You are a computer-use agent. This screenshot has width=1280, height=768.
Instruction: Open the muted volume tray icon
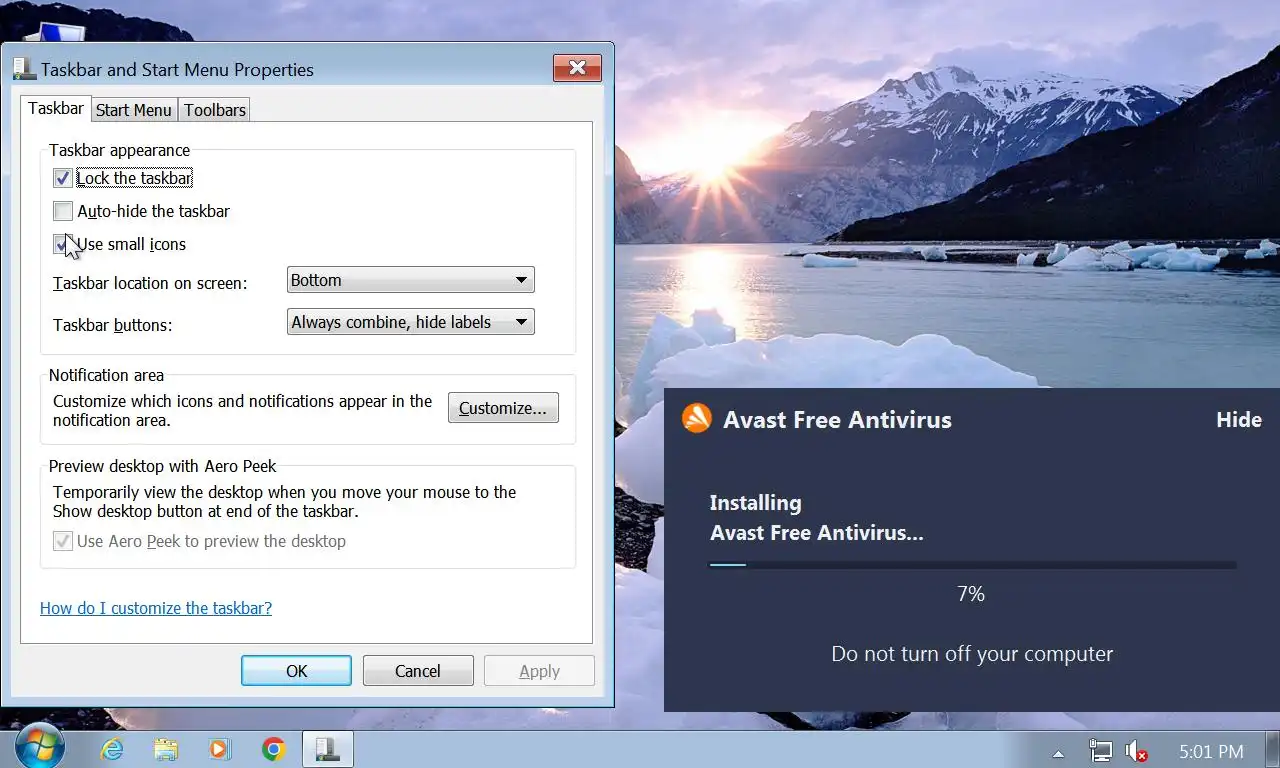[1135, 751]
